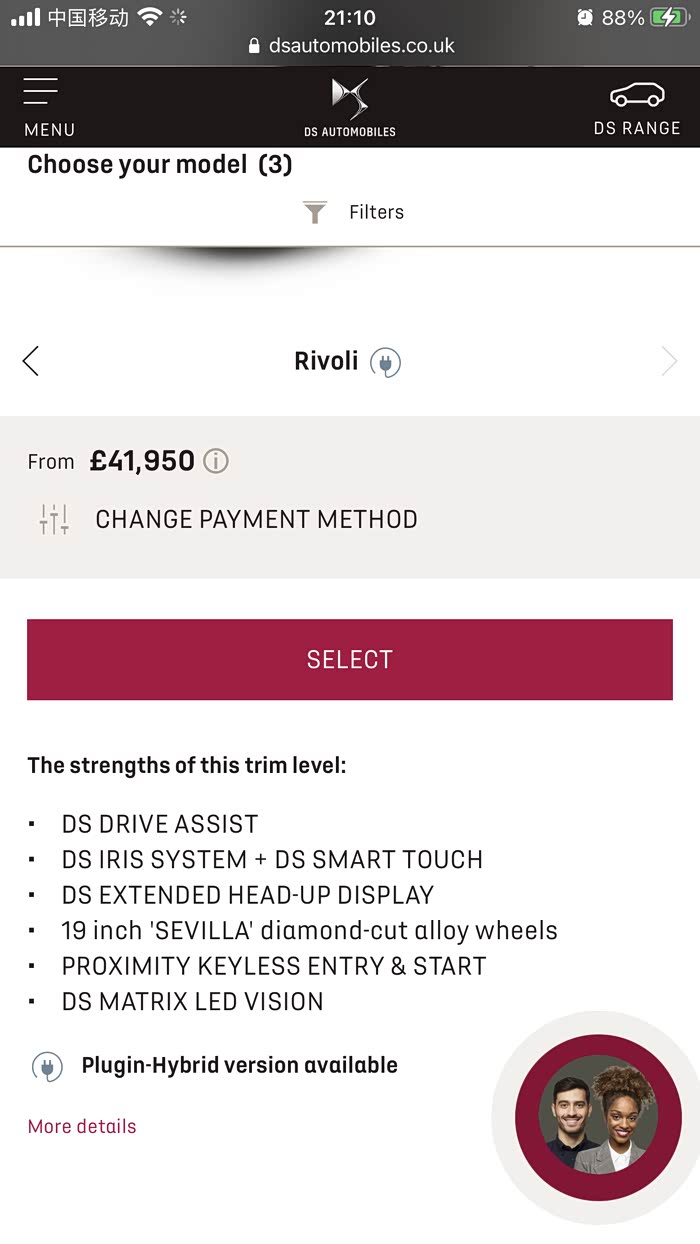
Task: Open price info icon next to £41,950
Action: pyautogui.click(x=216, y=461)
